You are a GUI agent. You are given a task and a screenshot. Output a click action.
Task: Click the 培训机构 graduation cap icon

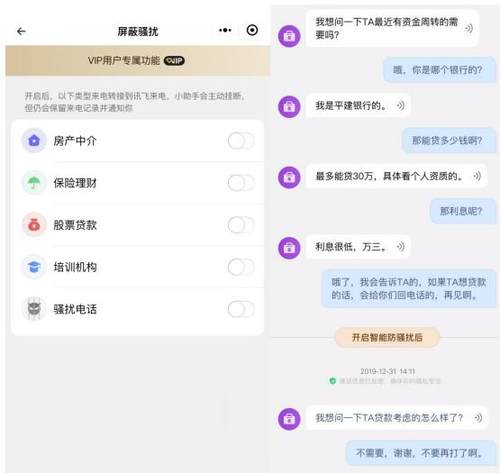34,267
